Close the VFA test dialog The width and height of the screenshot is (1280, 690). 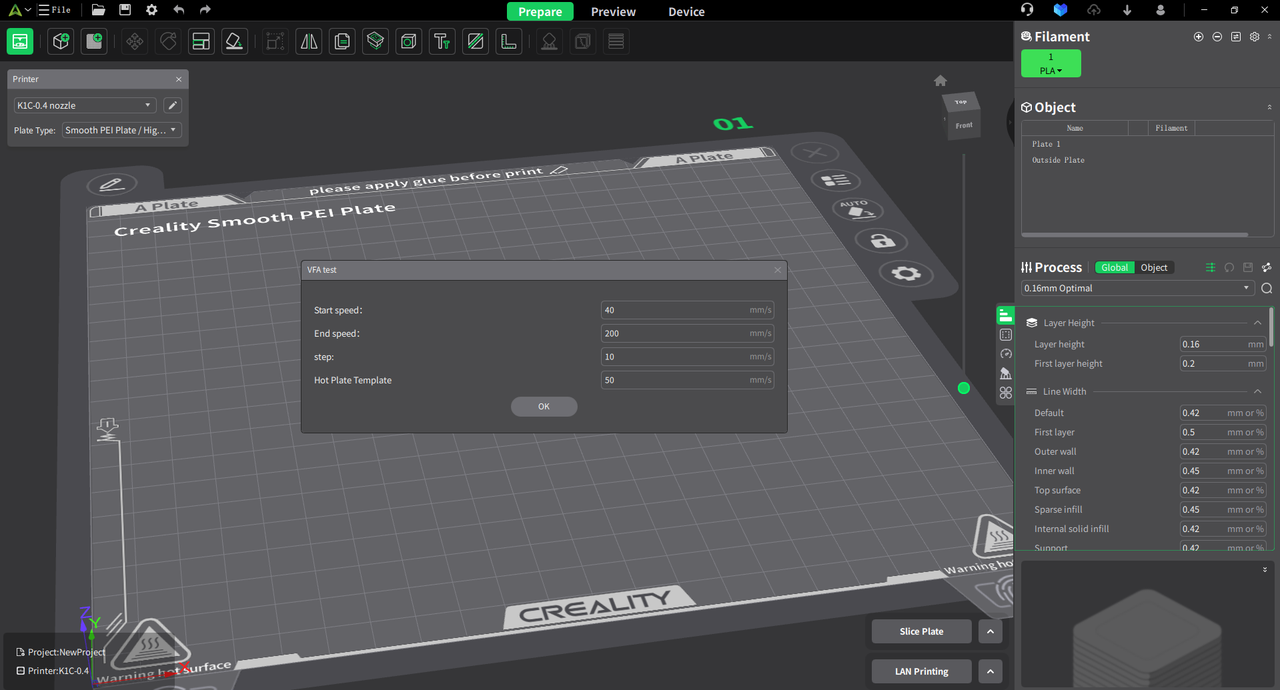coord(777,270)
